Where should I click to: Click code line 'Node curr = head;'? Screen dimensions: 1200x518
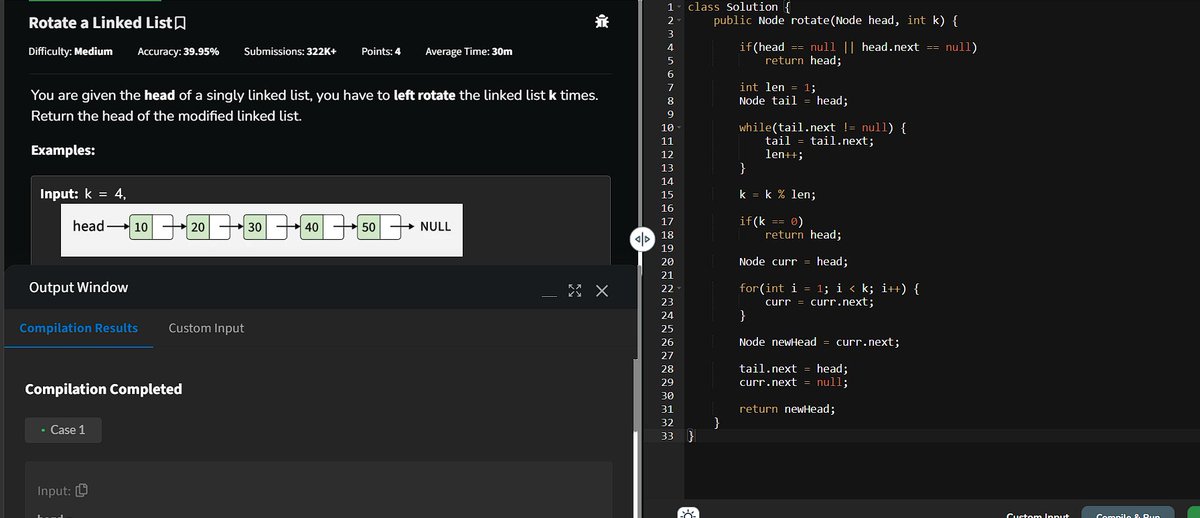pos(794,262)
